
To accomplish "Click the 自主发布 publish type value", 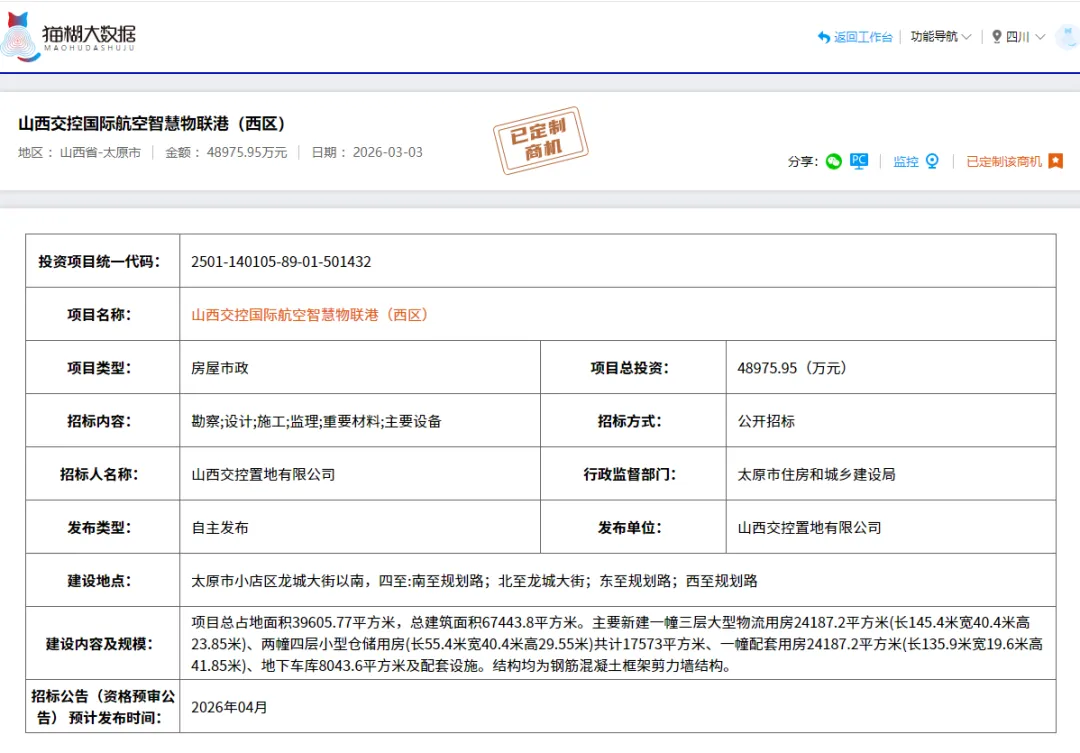I will coord(220,528).
